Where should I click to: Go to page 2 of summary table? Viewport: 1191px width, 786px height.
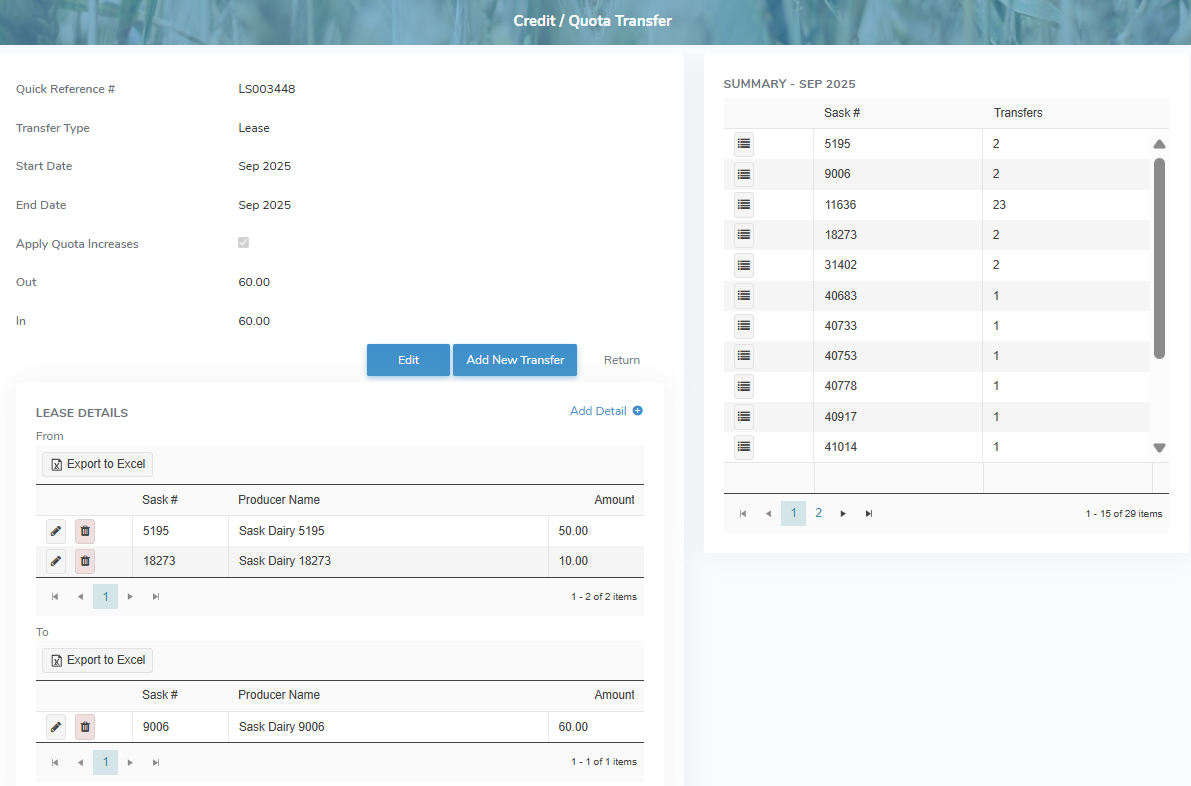coord(818,513)
